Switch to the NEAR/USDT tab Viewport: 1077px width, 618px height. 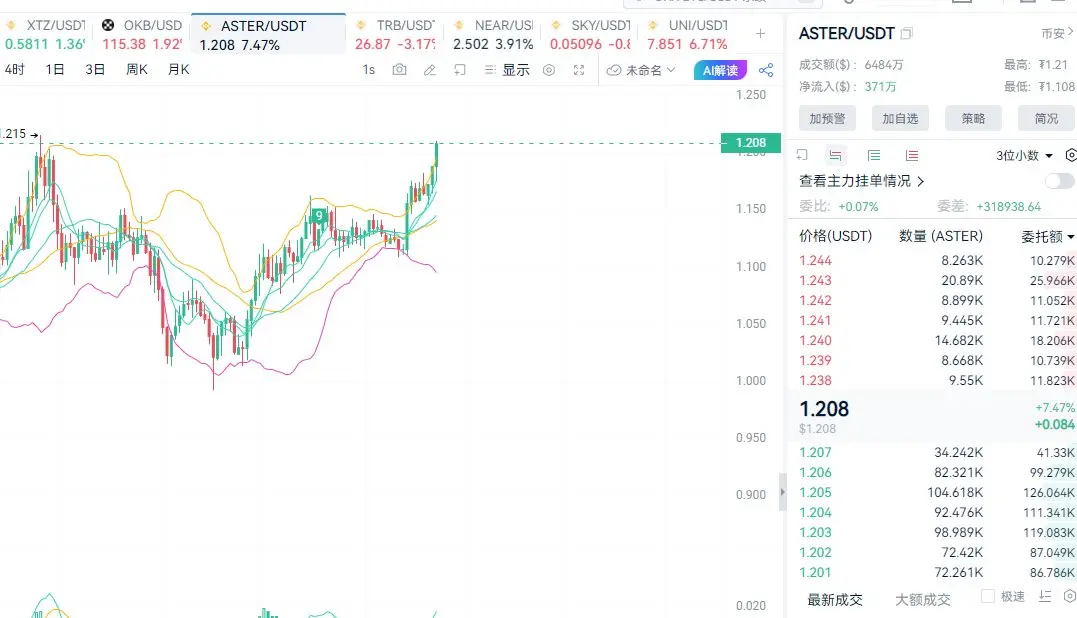pos(493,34)
